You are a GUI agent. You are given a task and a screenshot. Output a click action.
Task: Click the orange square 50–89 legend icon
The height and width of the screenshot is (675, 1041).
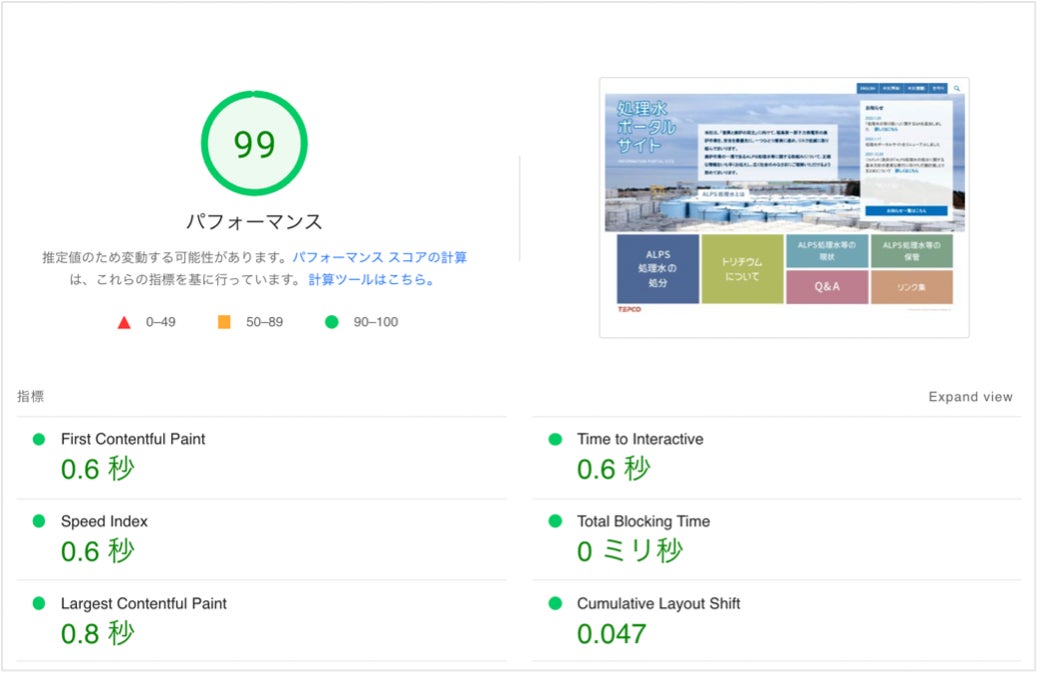click(x=224, y=322)
